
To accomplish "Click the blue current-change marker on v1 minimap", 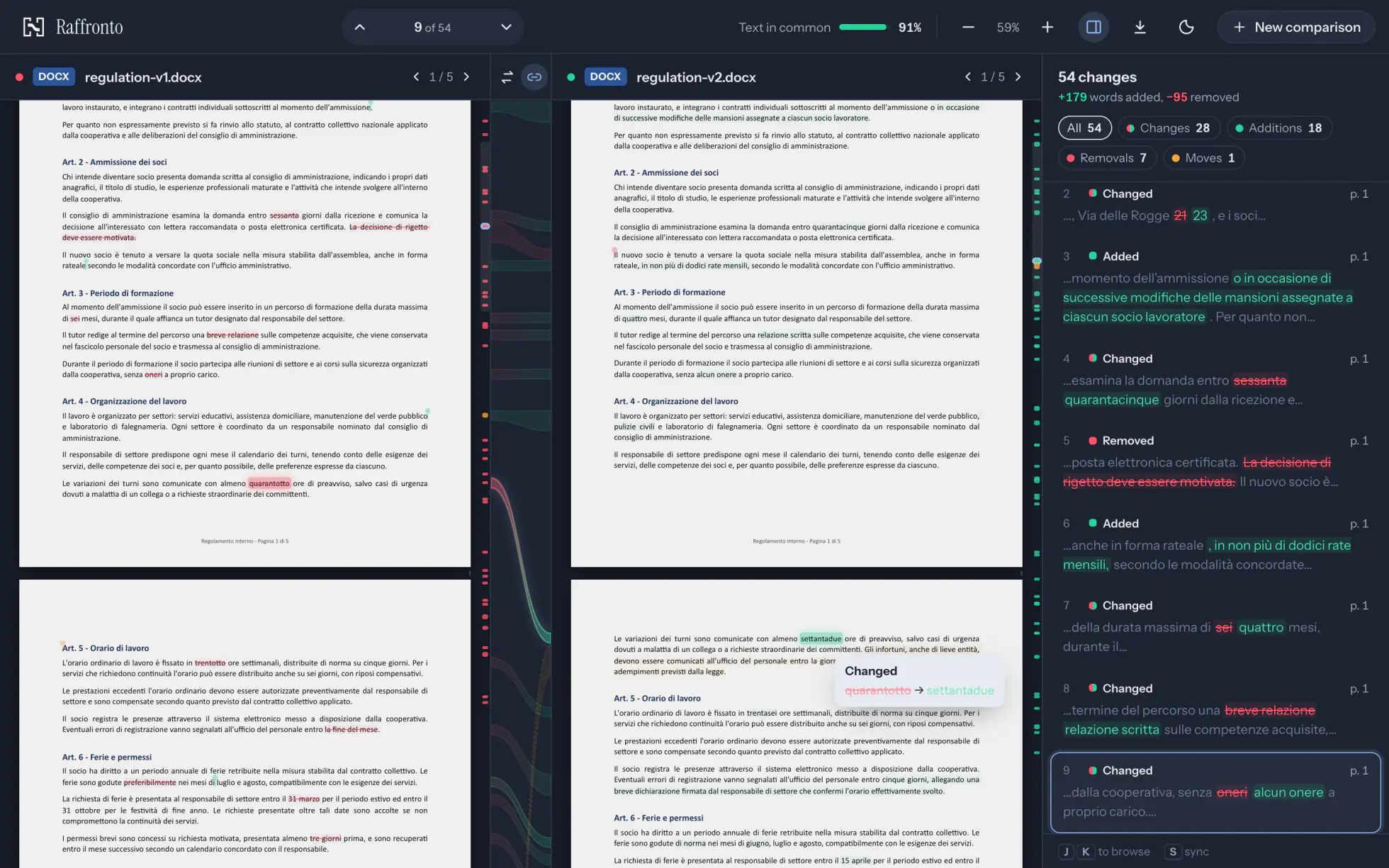I will pyautogui.click(x=485, y=226).
